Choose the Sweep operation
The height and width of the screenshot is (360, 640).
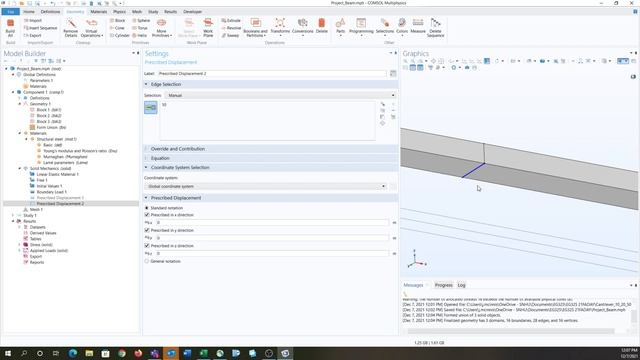[x=230, y=36]
